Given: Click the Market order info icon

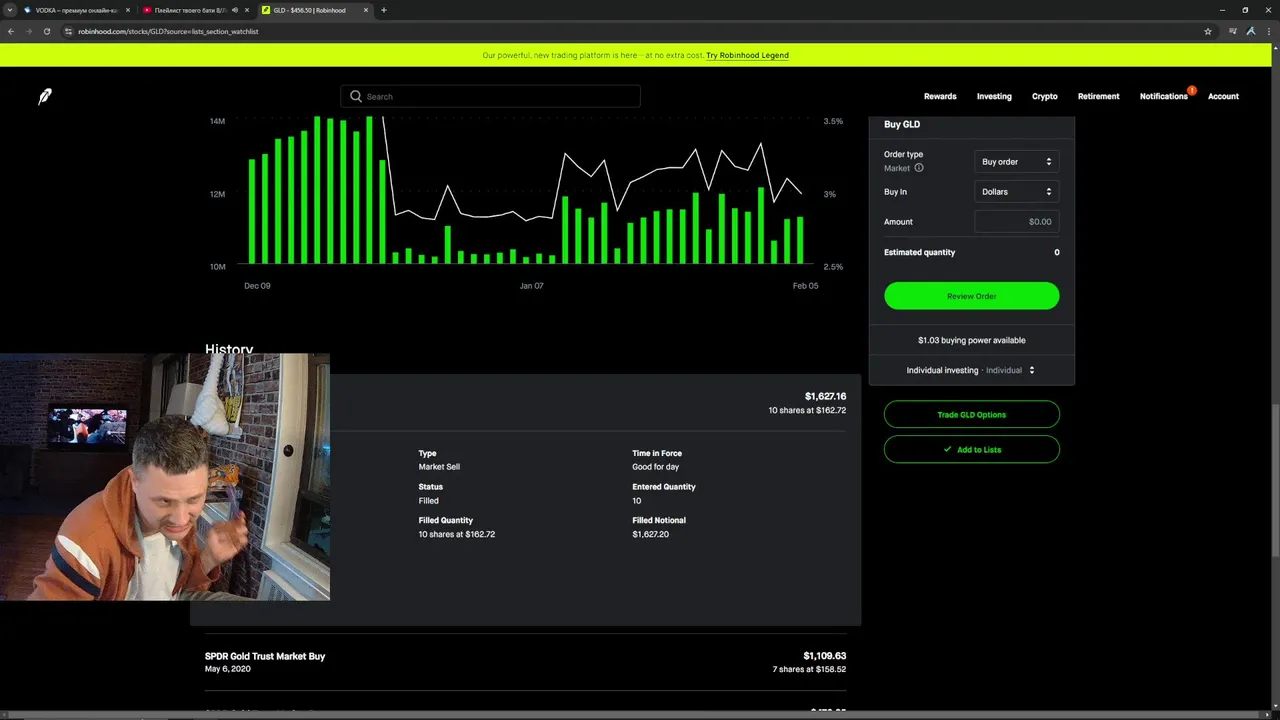Looking at the screenshot, I should pyautogui.click(x=919, y=168).
